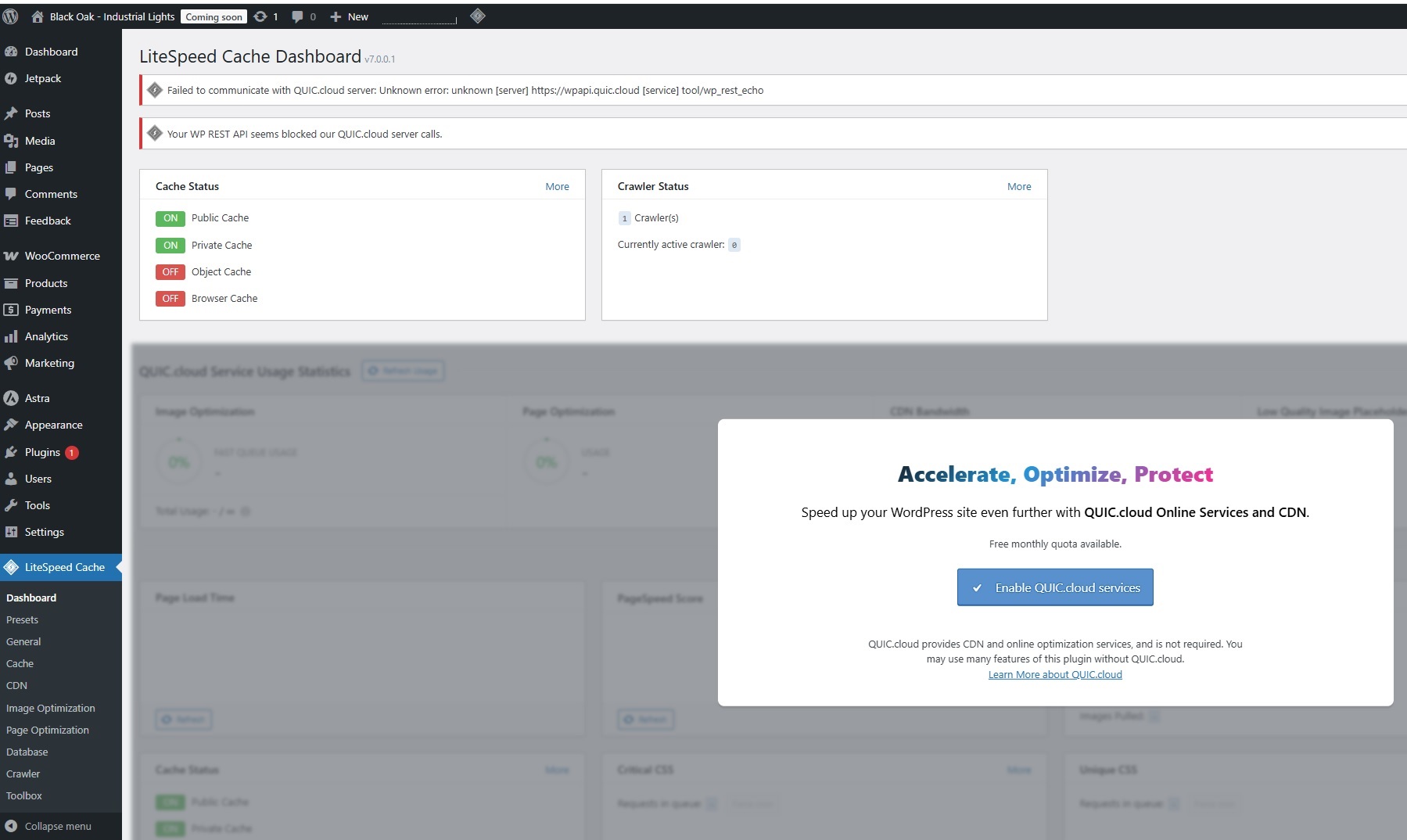
Task: Click the Pages icon in the sidebar
Action: 11,167
